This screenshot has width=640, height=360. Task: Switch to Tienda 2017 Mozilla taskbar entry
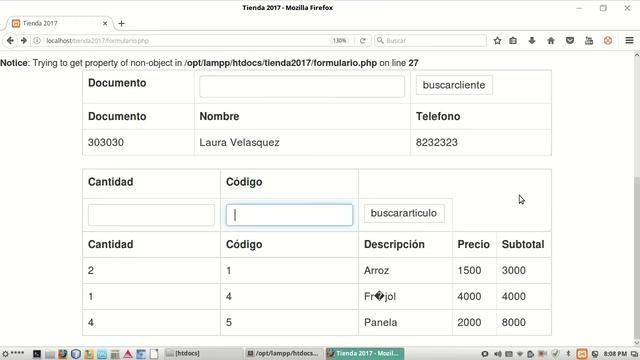[x=365, y=353]
